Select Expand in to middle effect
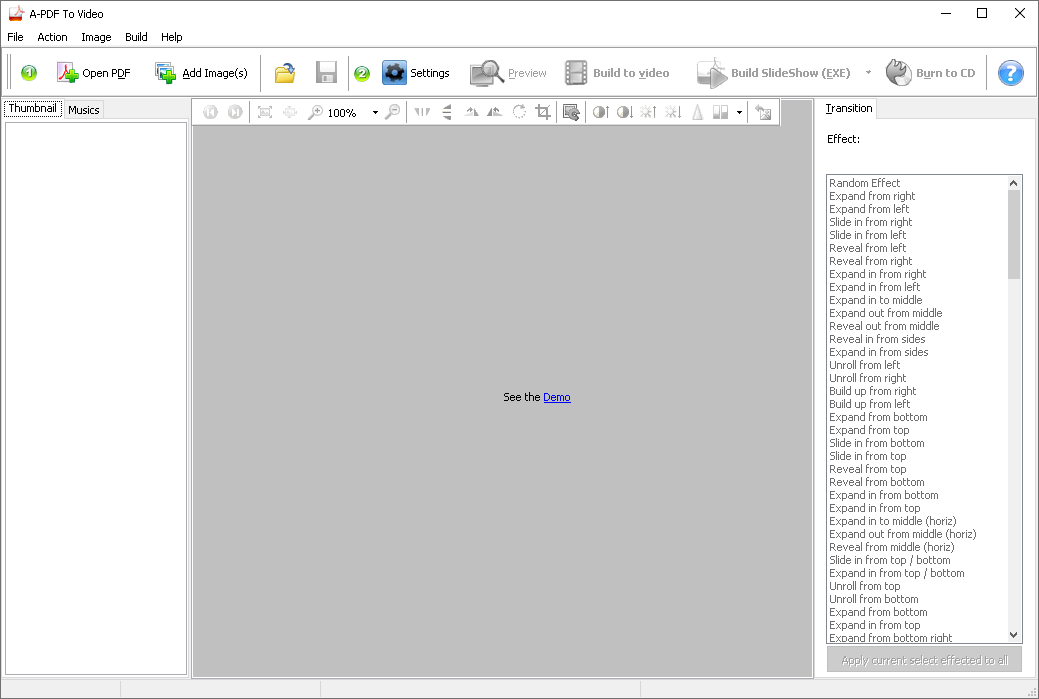The height and width of the screenshot is (699, 1039). pyautogui.click(x=918, y=300)
